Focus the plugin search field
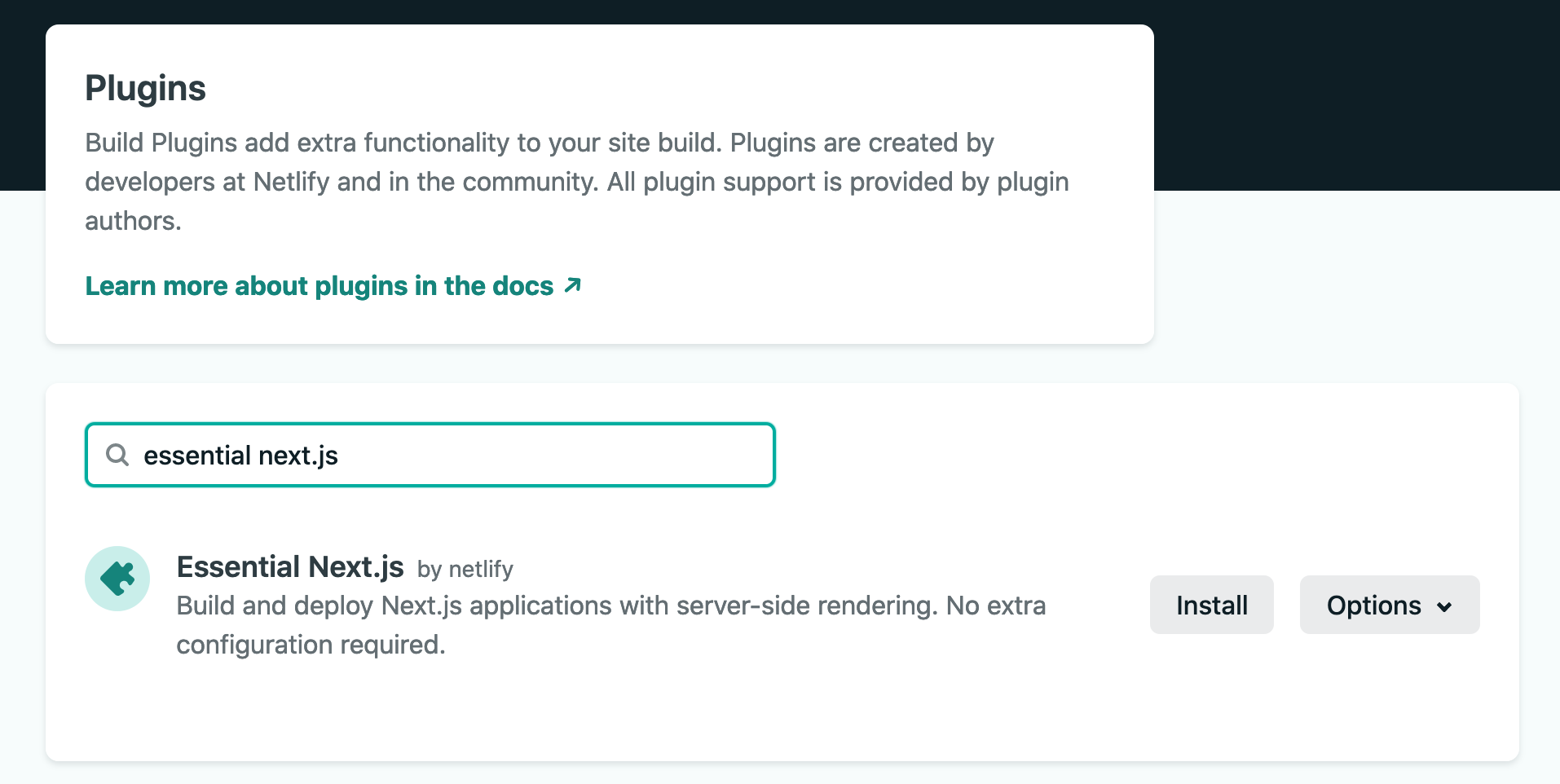 pos(430,455)
